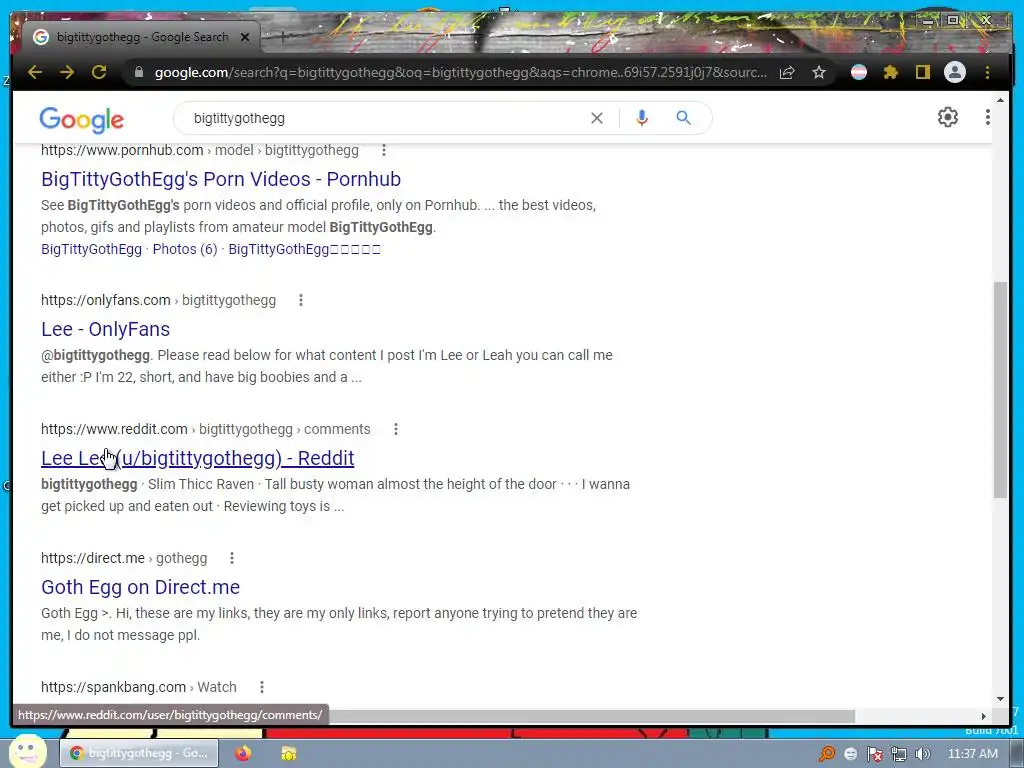Share this page from the address bar

[787, 72]
